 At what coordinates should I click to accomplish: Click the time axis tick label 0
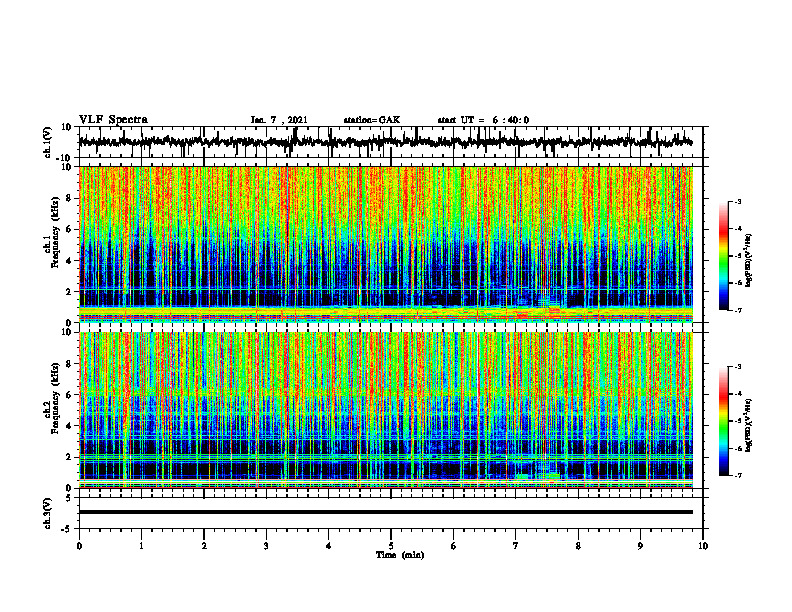point(79,546)
